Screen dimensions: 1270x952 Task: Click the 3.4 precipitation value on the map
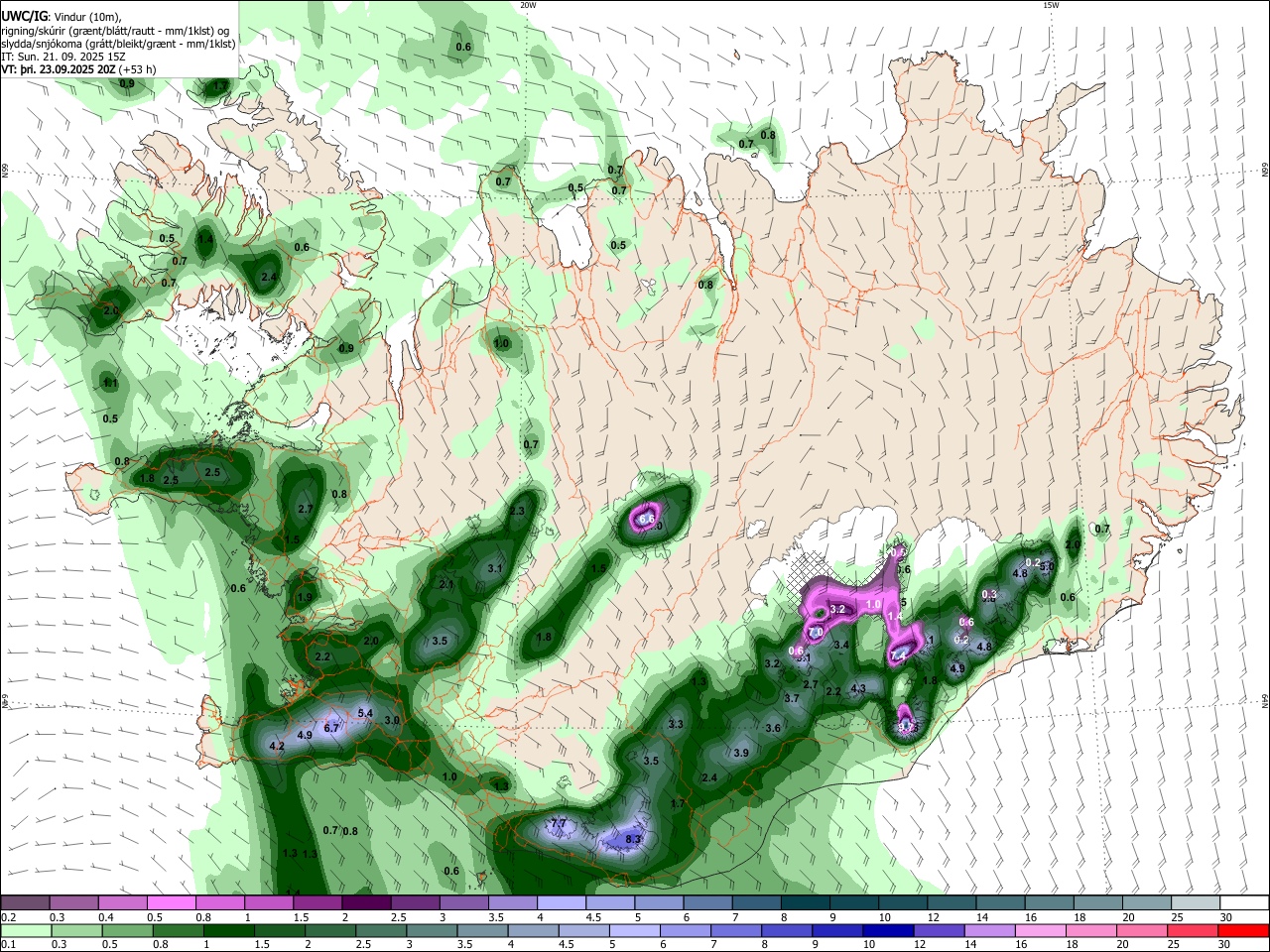841,645
